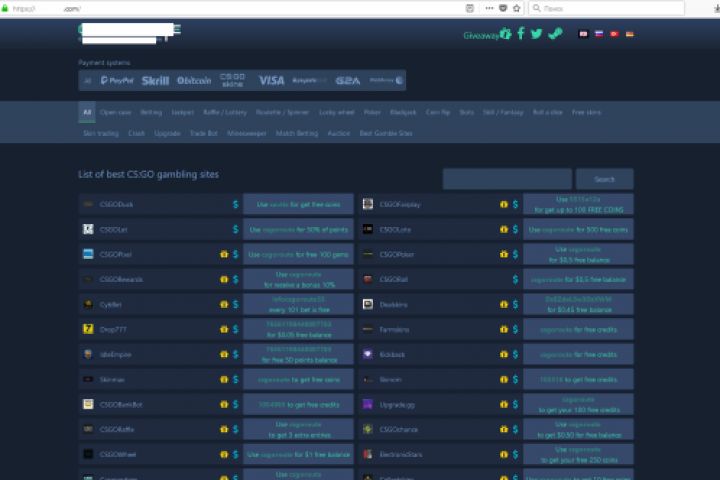Filter payment systems by G2A

(348, 81)
